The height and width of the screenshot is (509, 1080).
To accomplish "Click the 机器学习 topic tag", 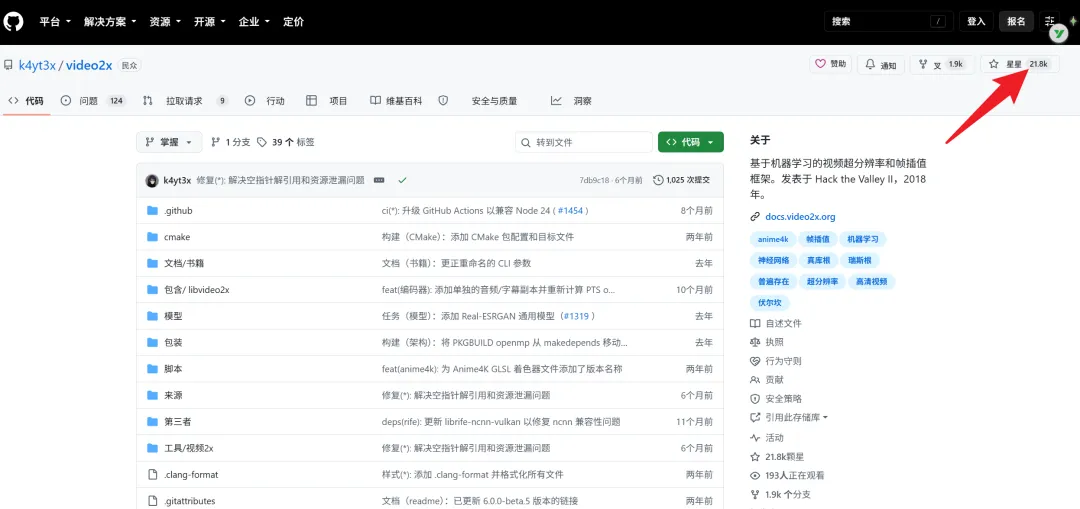I will [x=863, y=239].
